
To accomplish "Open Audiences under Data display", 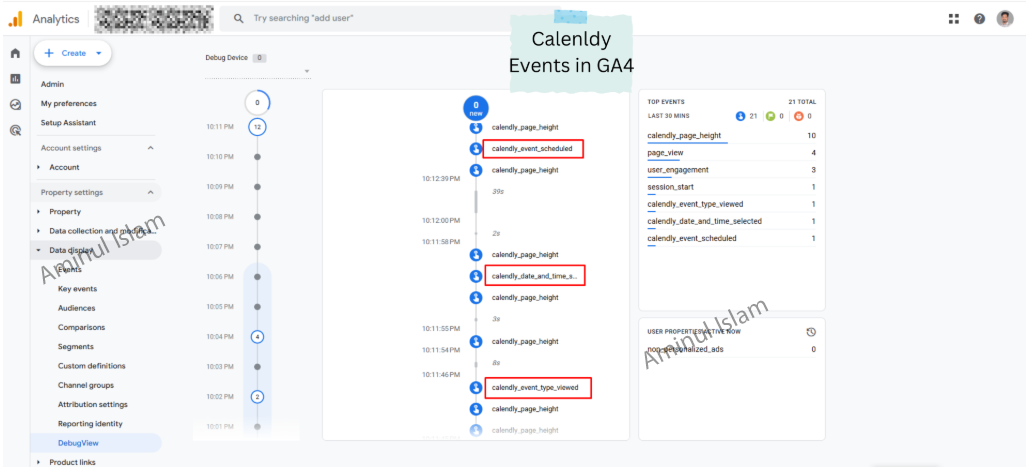I will [76, 308].
